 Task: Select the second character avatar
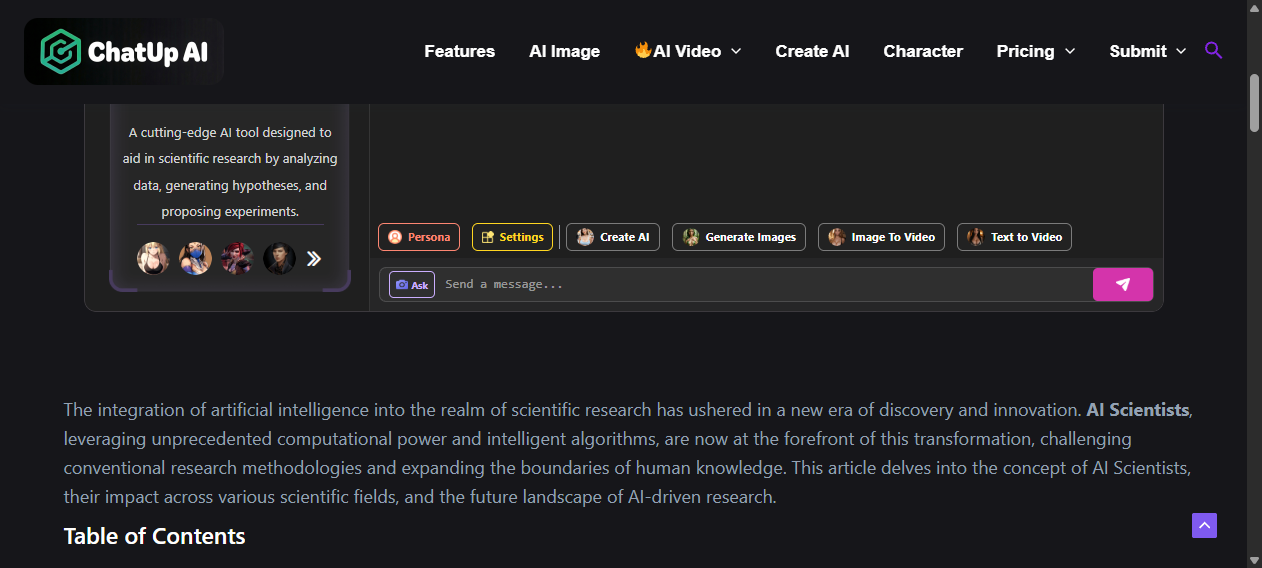click(195, 258)
